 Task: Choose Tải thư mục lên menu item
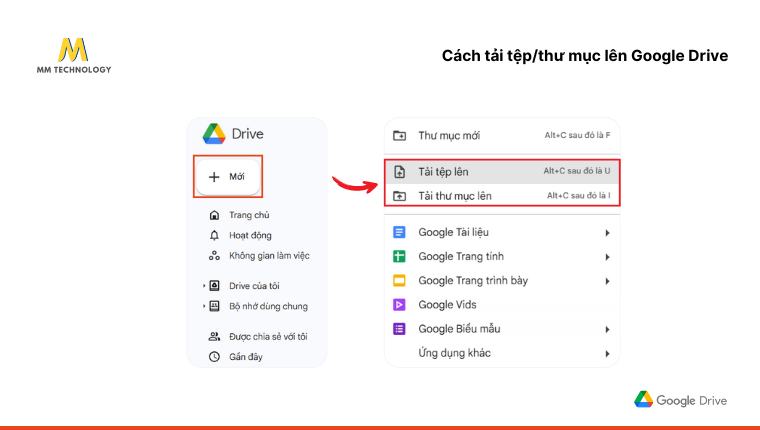pos(502,196)
